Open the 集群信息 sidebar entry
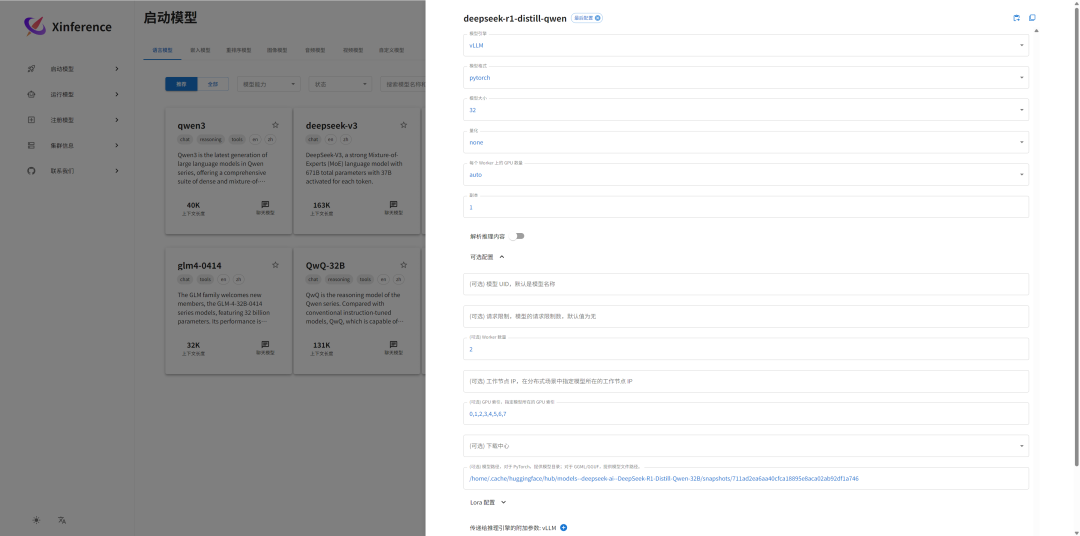 (74, 145)
